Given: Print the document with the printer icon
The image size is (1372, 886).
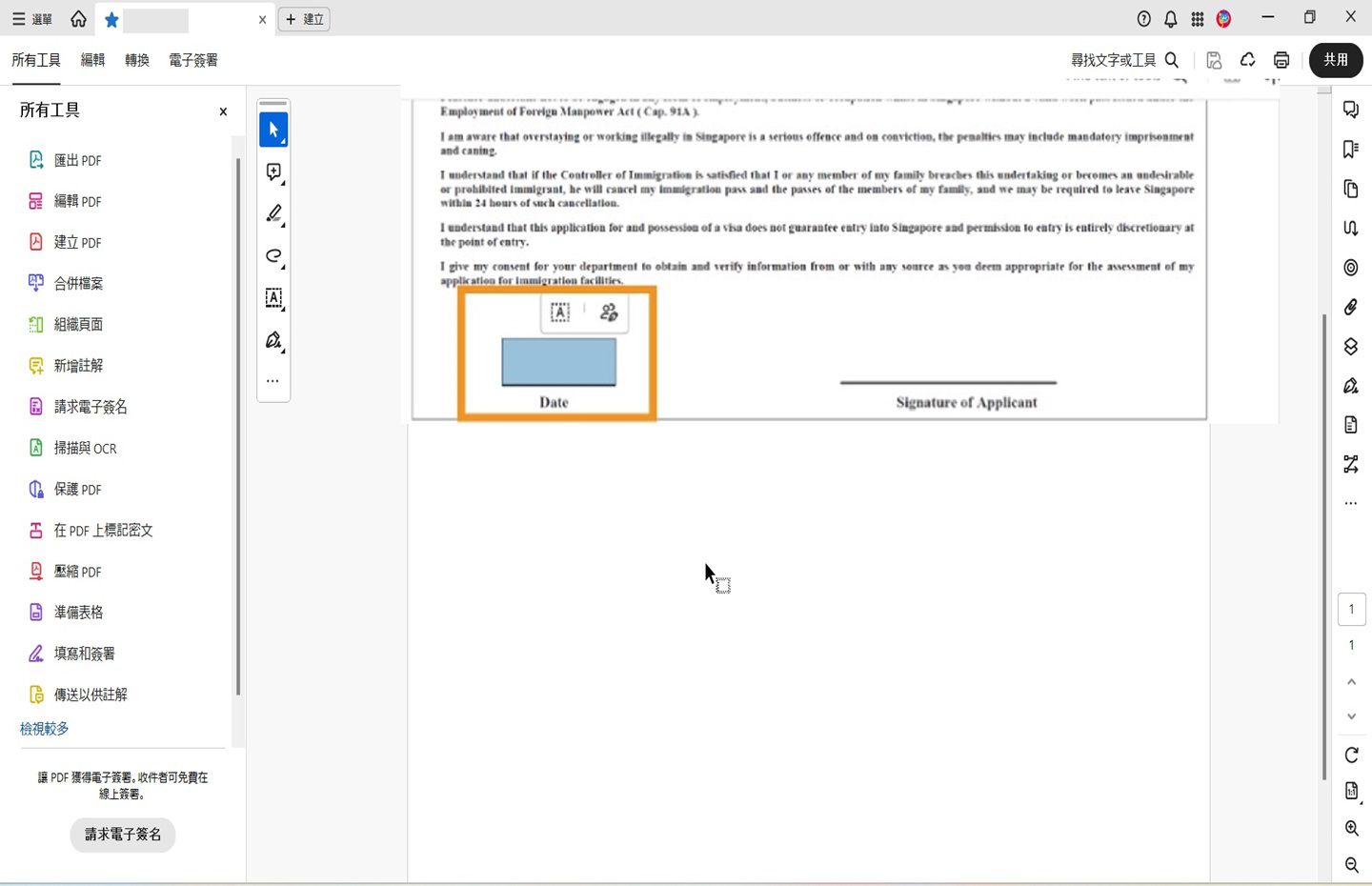Looking at the screenshot, I should coord(1281,60).
